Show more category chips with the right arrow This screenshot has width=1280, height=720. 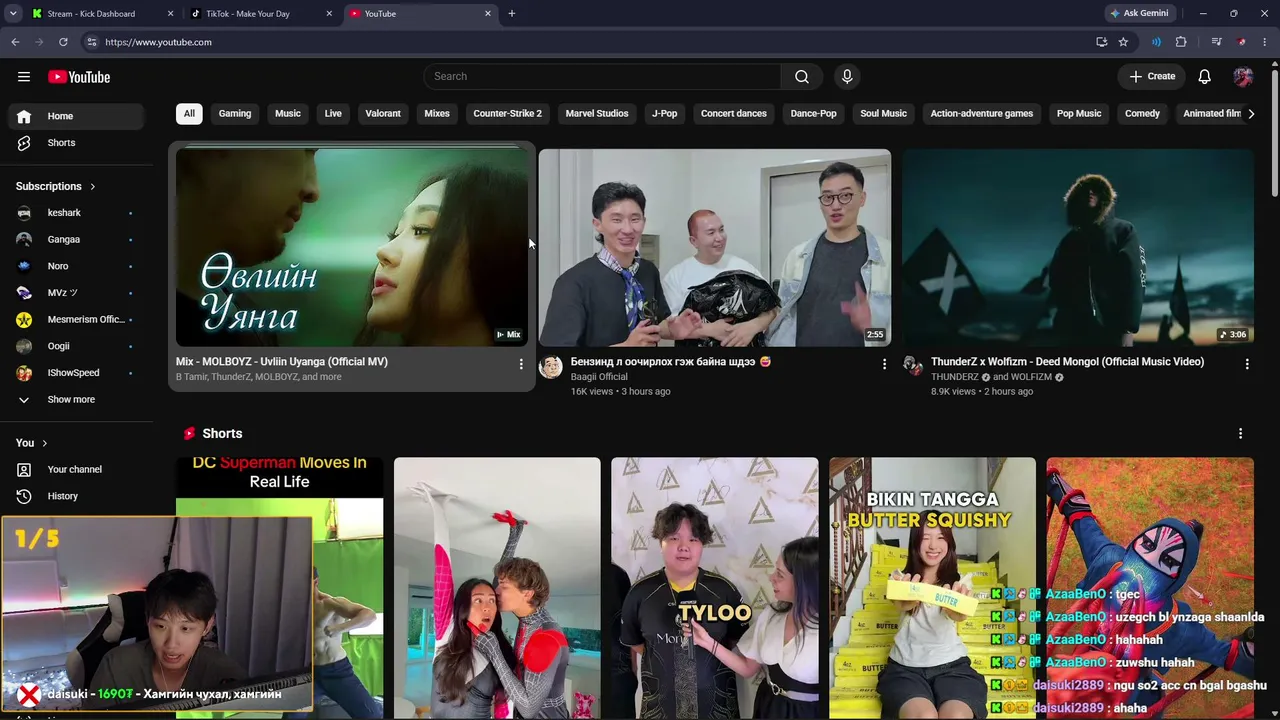tap(1251, 114)
